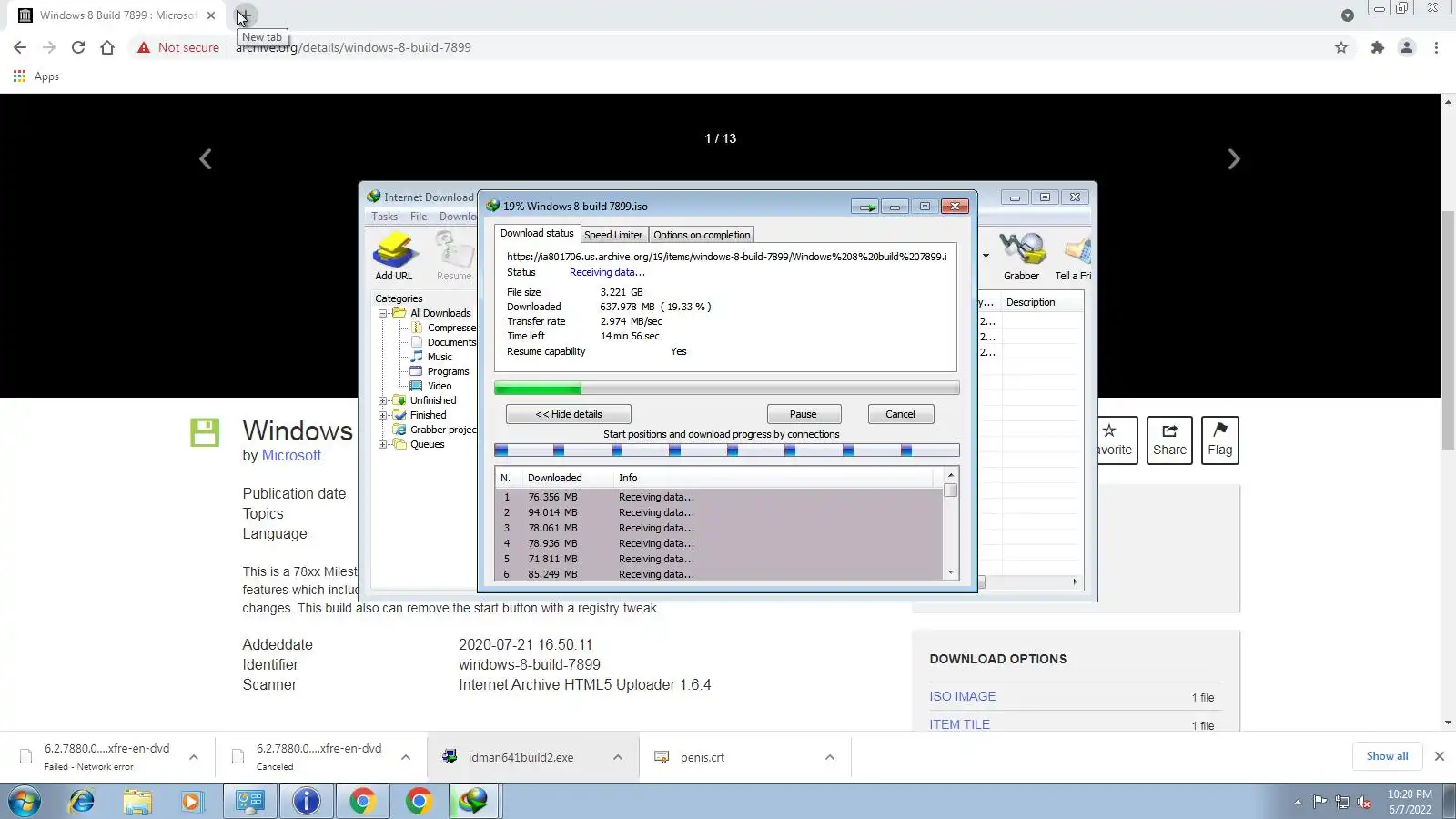Open the Chrome profile avatar

[1407, 47]
